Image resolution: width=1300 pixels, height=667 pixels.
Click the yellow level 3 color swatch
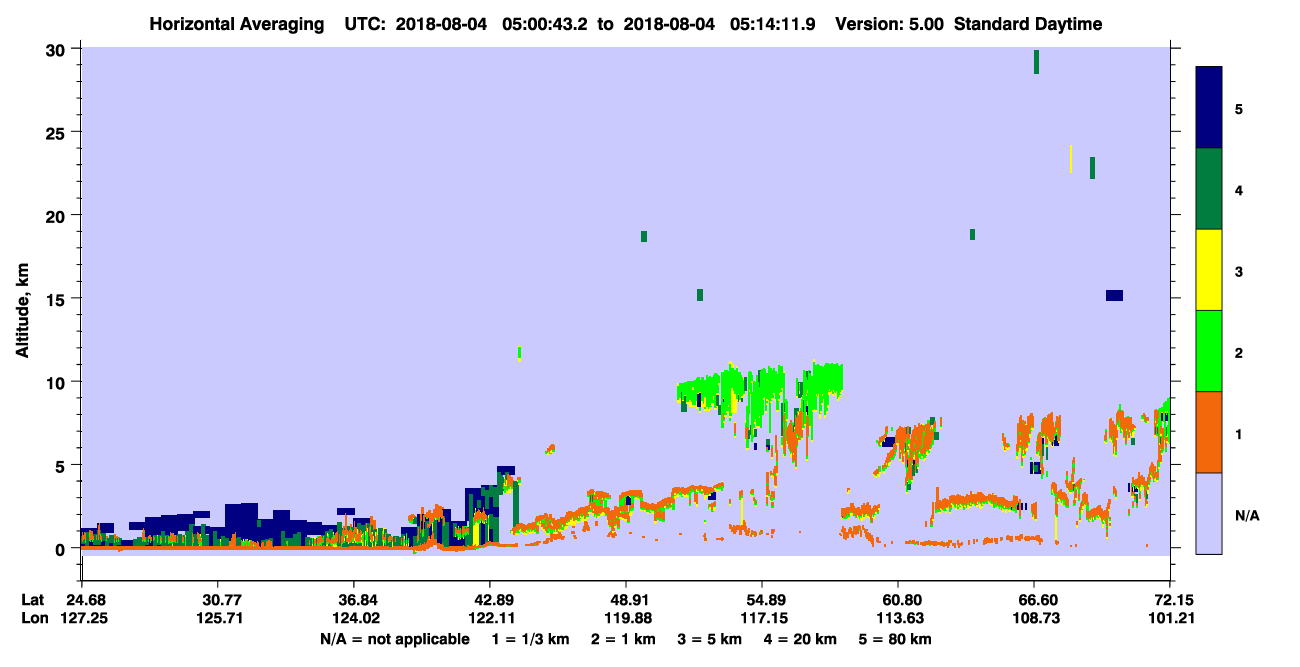tap(1209, 270)
